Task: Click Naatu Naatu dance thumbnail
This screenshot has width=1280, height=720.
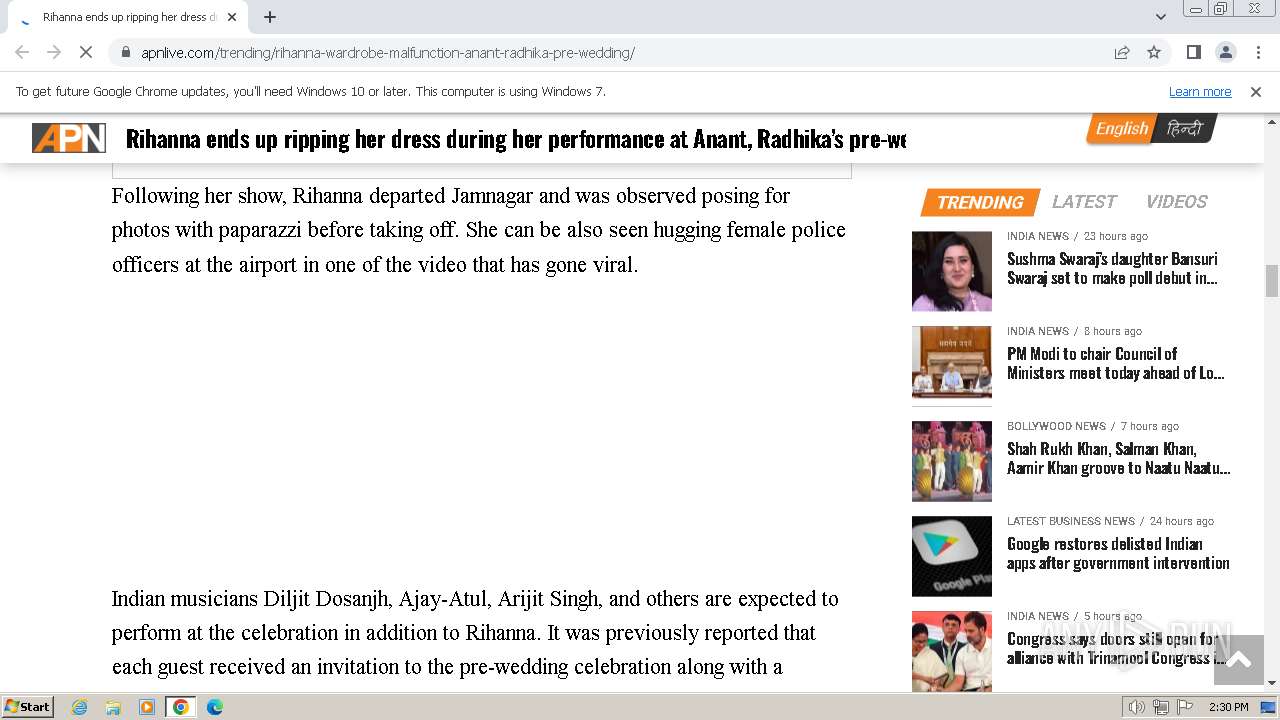Action: (x=952, y=461)
